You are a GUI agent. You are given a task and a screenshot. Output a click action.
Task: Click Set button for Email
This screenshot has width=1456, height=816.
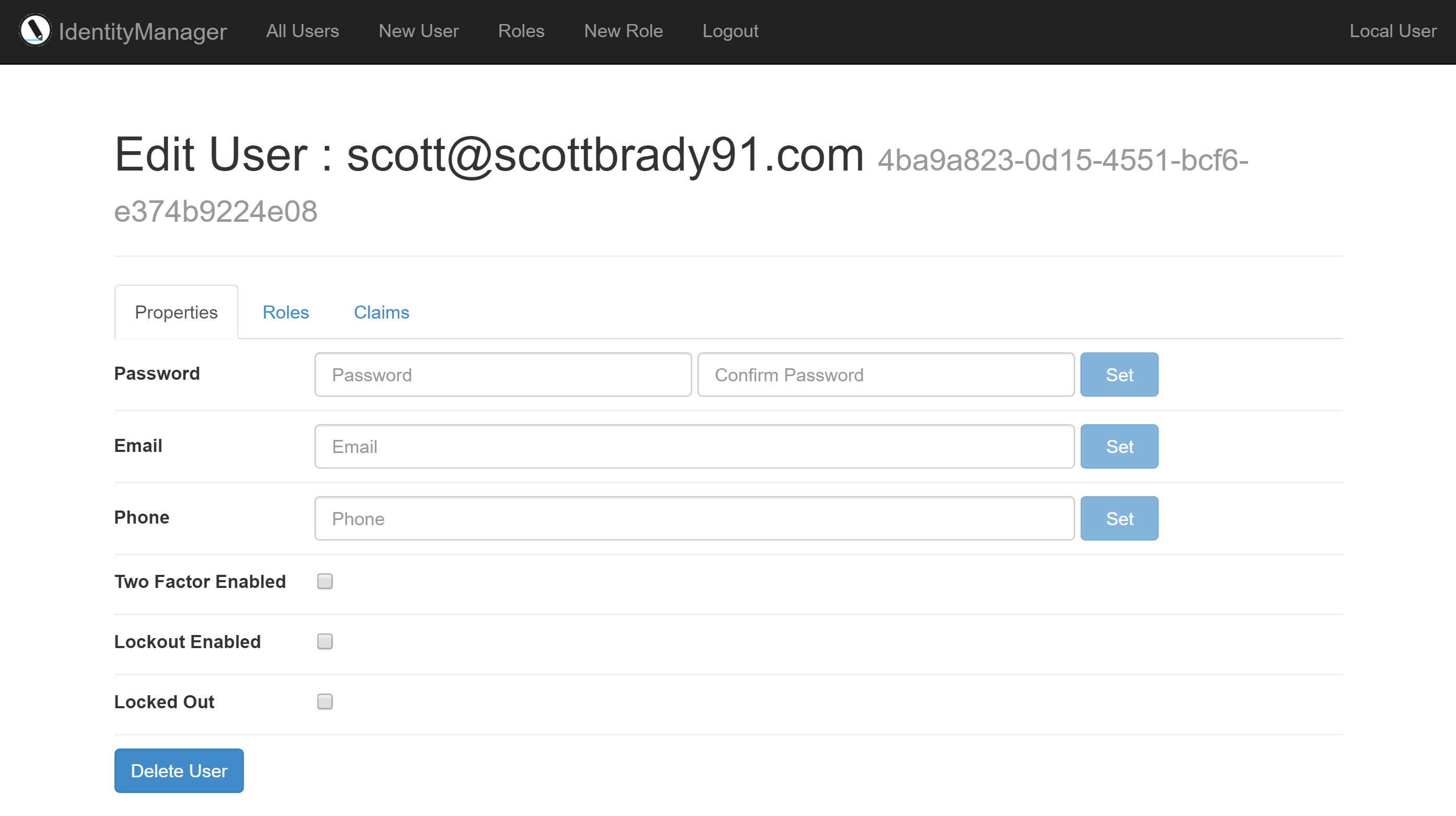click(x=1119, y=446)
